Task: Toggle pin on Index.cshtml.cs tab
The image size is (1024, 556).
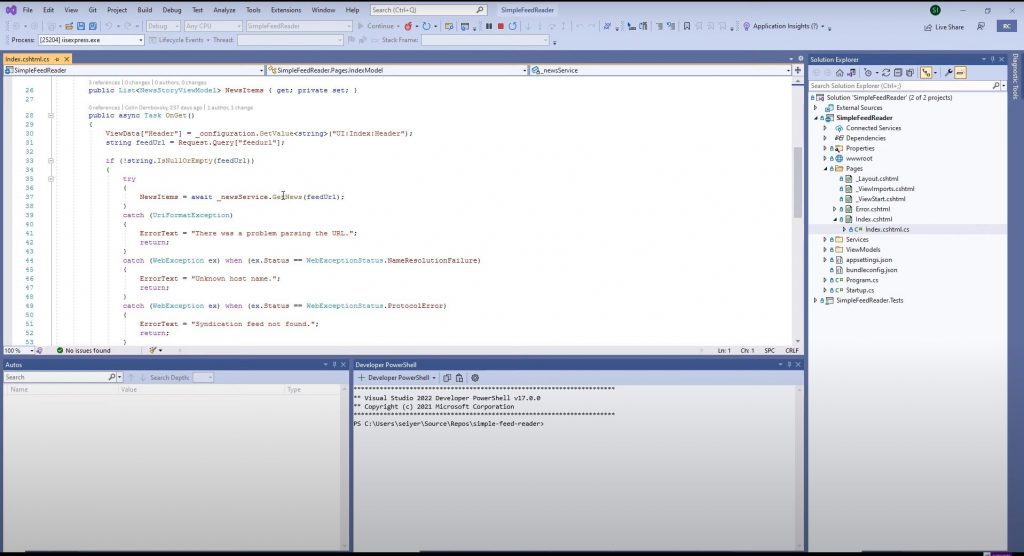Action: (57, 59)
